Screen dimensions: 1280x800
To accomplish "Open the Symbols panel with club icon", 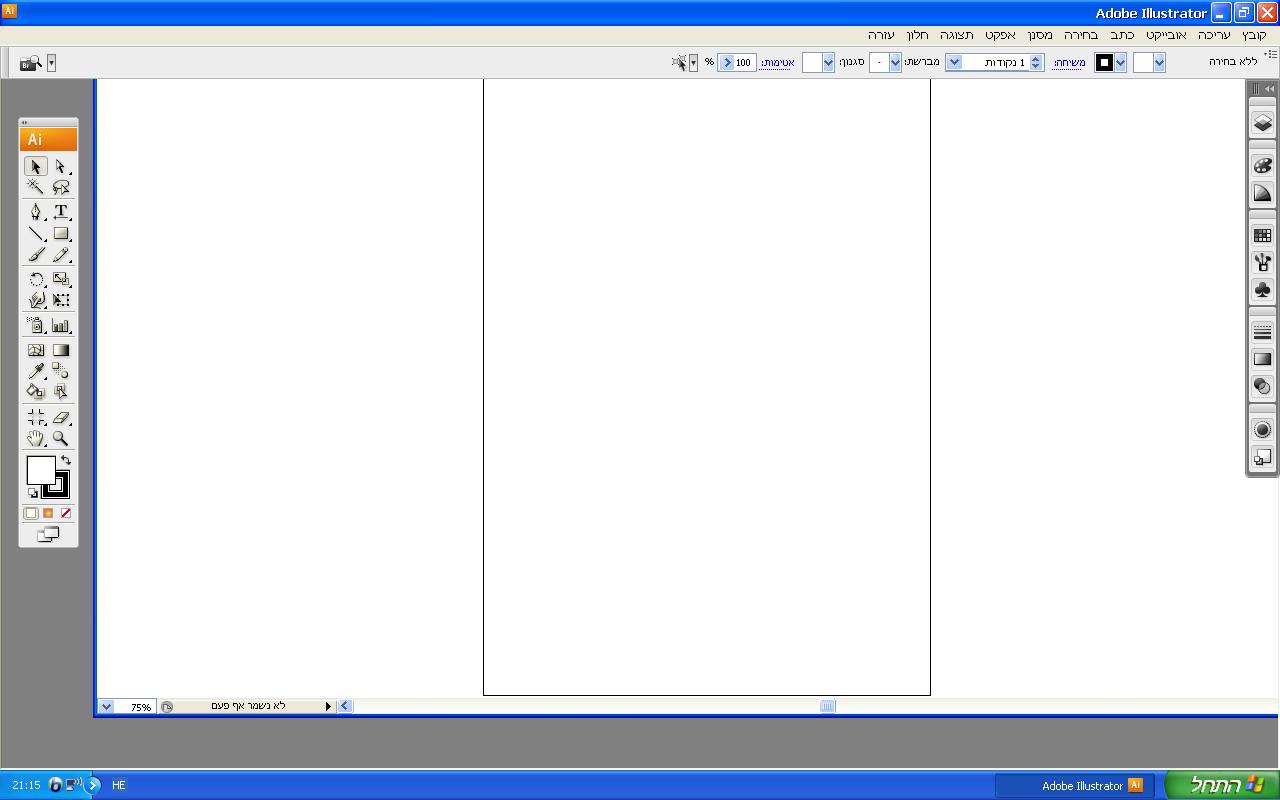I will click(x=1262, y=290).
